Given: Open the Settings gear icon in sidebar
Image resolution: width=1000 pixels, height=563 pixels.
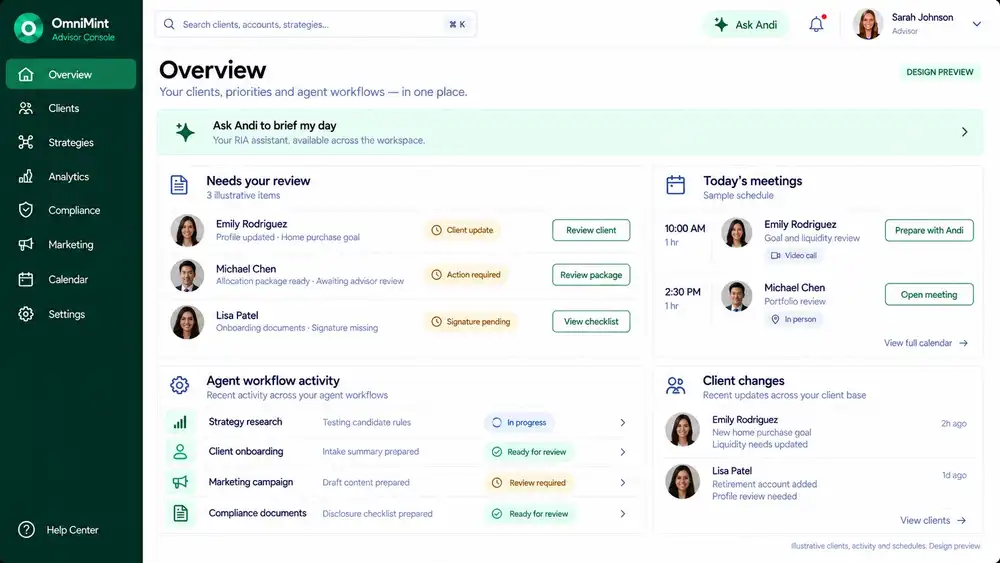Looking at the screenshot, I should [26, 314].
